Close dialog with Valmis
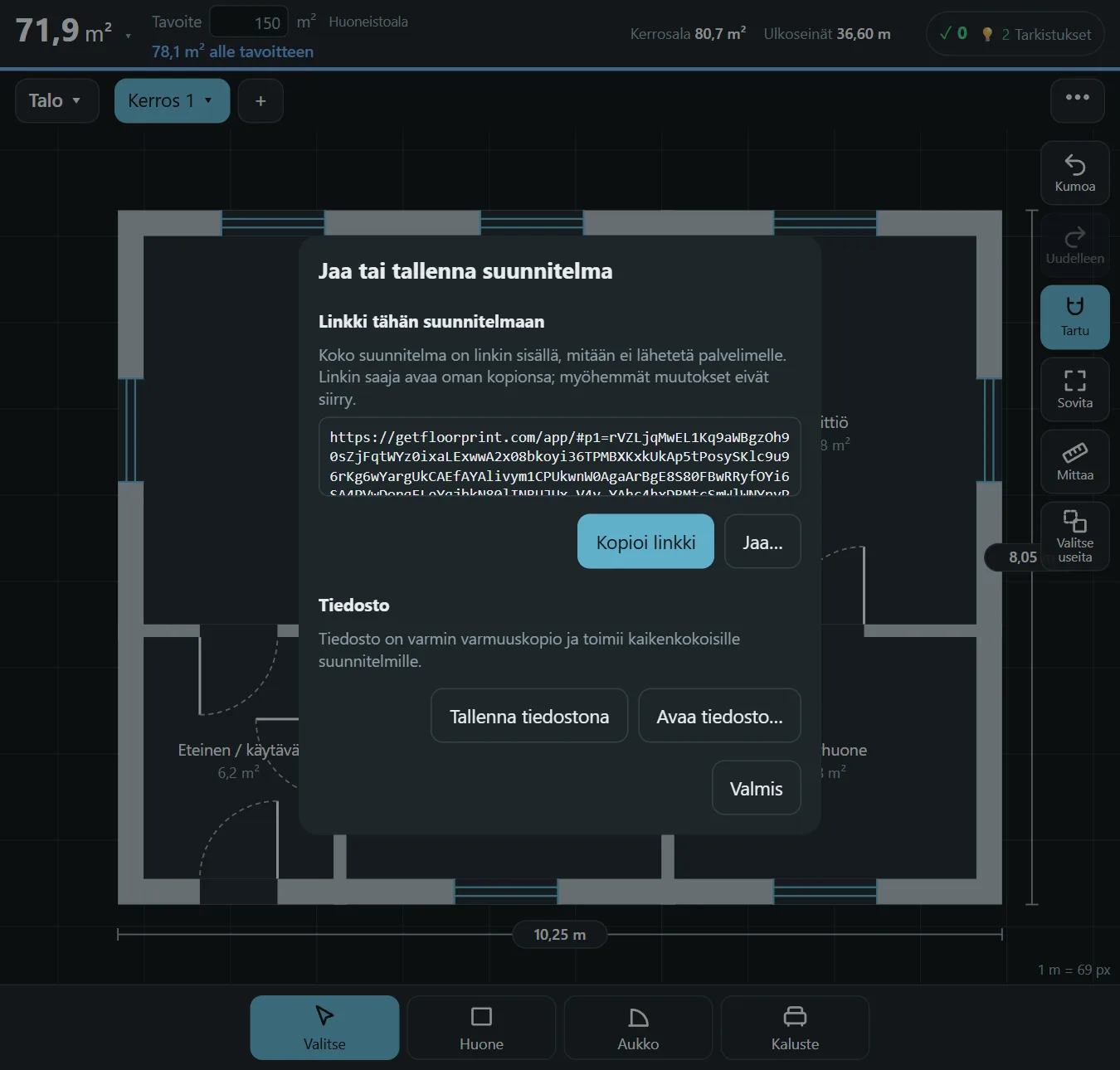Screen dimensions: 1120x1070 (x=756, y=788)
